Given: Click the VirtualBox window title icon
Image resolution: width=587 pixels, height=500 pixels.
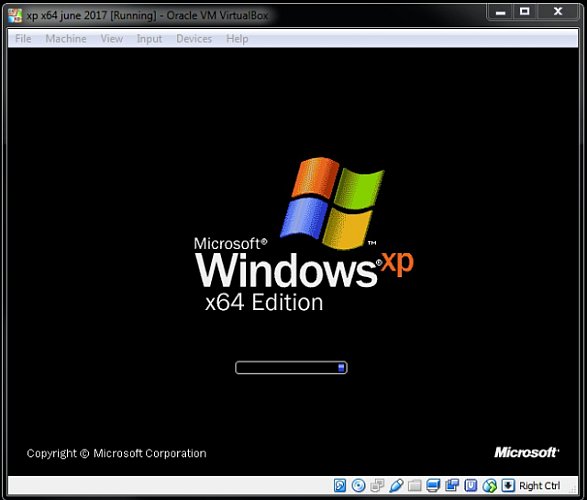Looking at the screenshot, I should pos(15,15).
